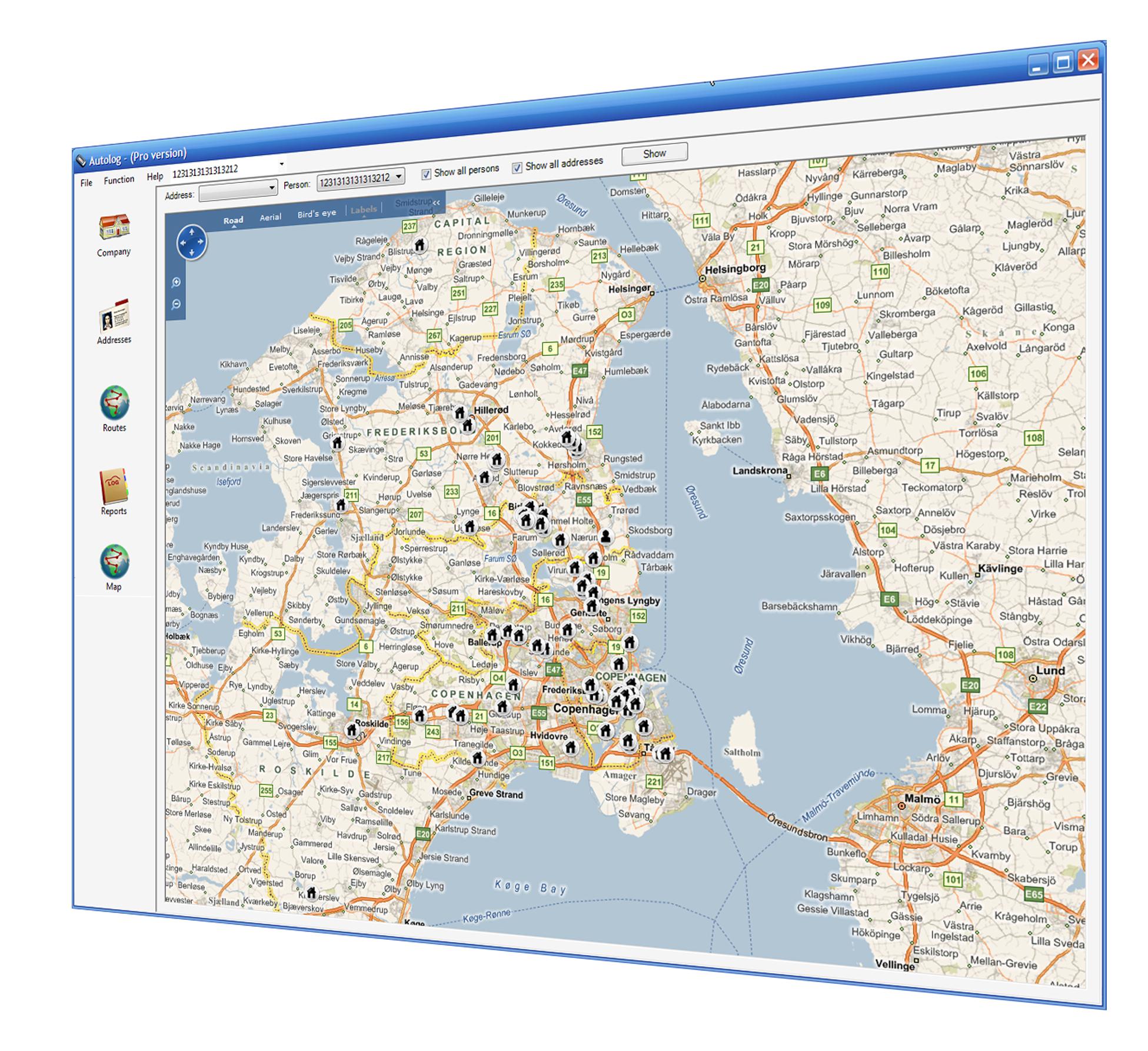
Task: Click the blue map pan compass control
Action: pos(192,242)
